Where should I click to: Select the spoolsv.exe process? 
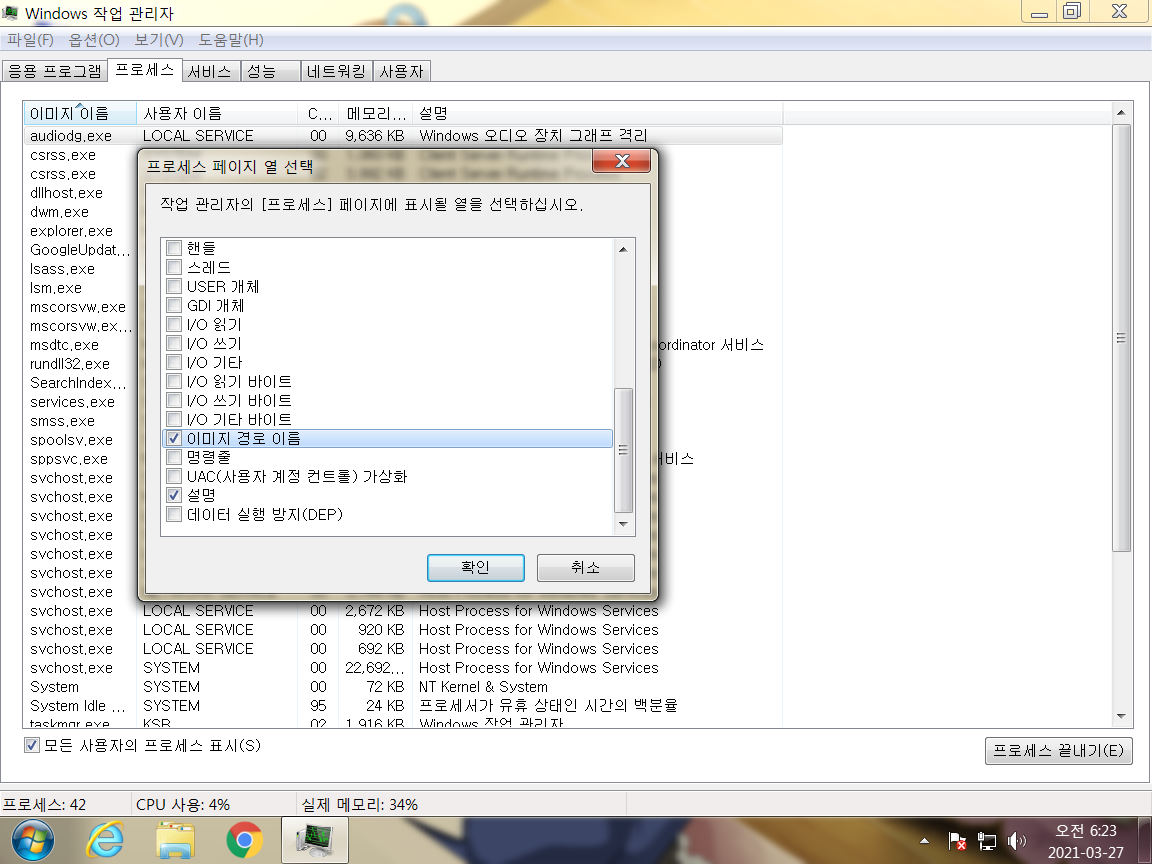coord(71,440)
